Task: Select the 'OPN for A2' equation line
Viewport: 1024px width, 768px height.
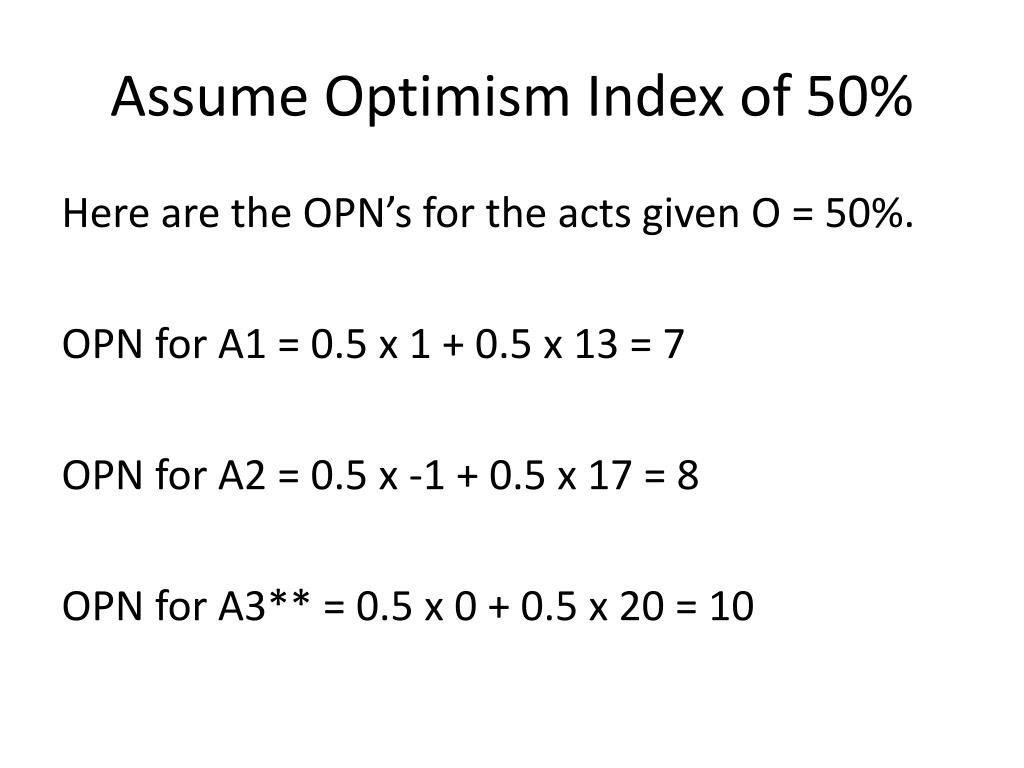Action: pos(380,475)
